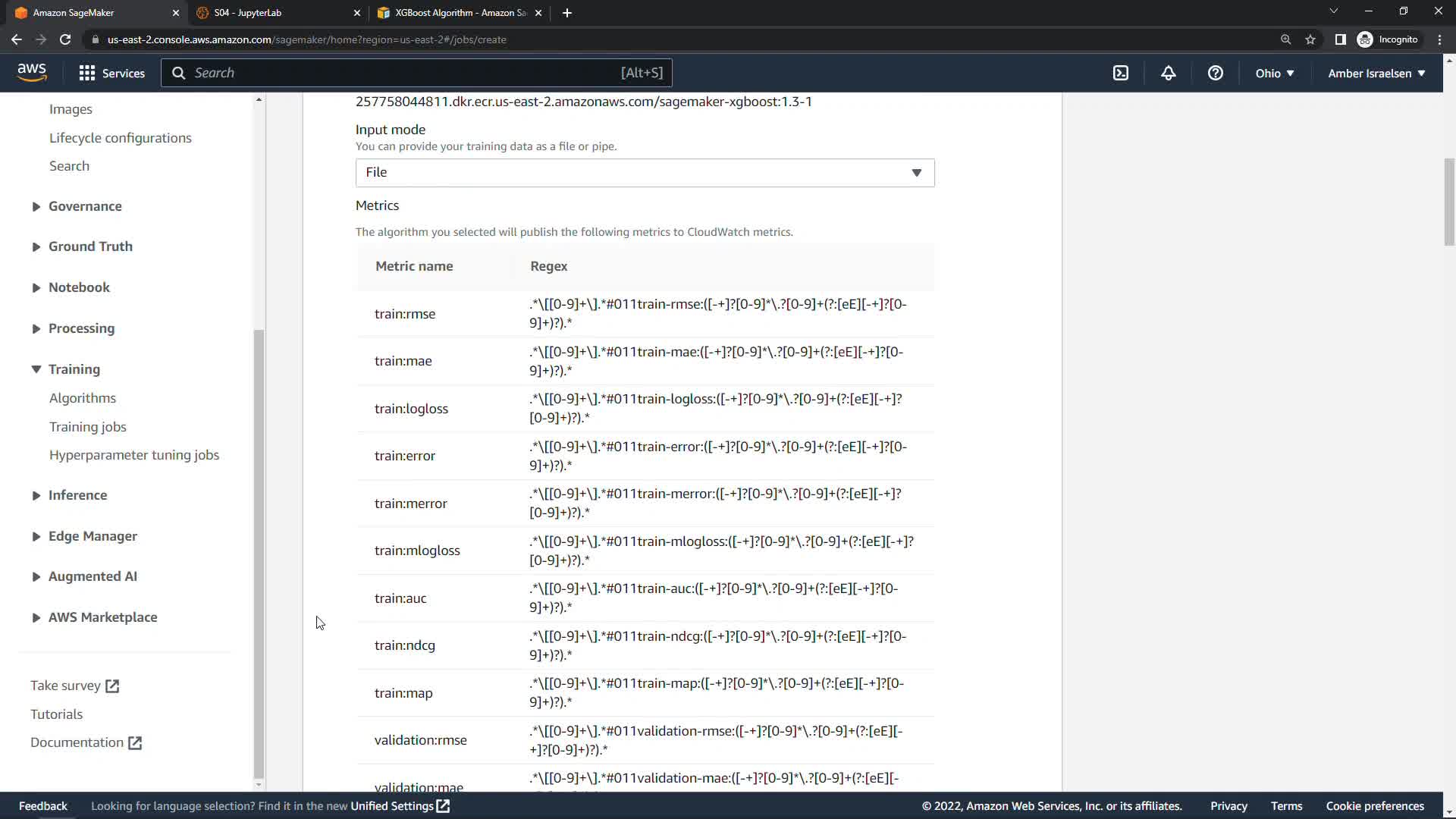Click the AWS logo home icon
Screen dimensions: 1456x819
point(32,73)
